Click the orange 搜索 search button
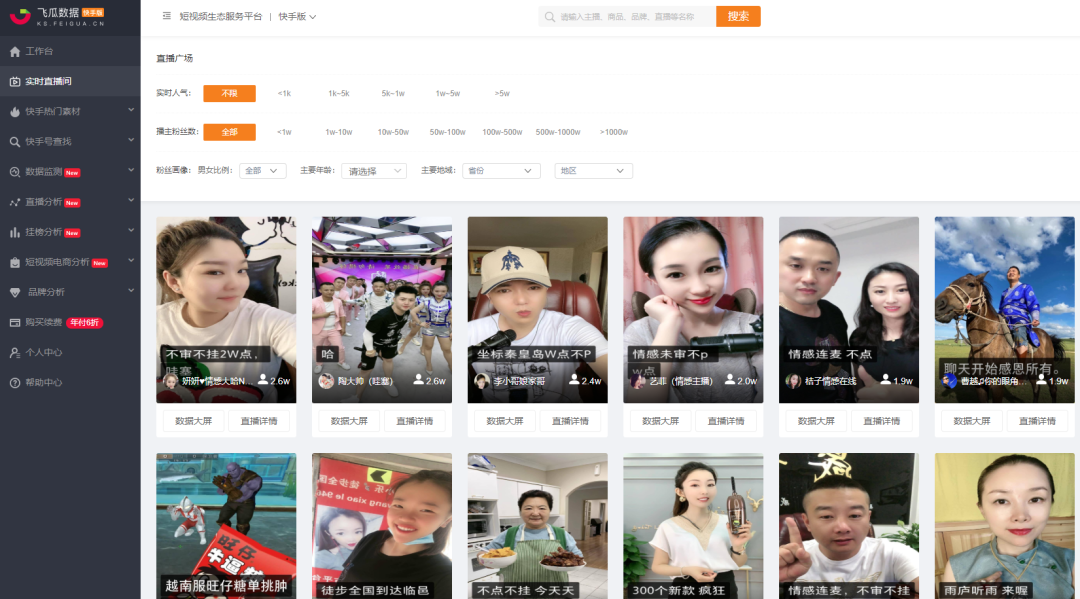Image resolution: width=1080 pixels, height=599 pixels. click(x=738, y=16)
